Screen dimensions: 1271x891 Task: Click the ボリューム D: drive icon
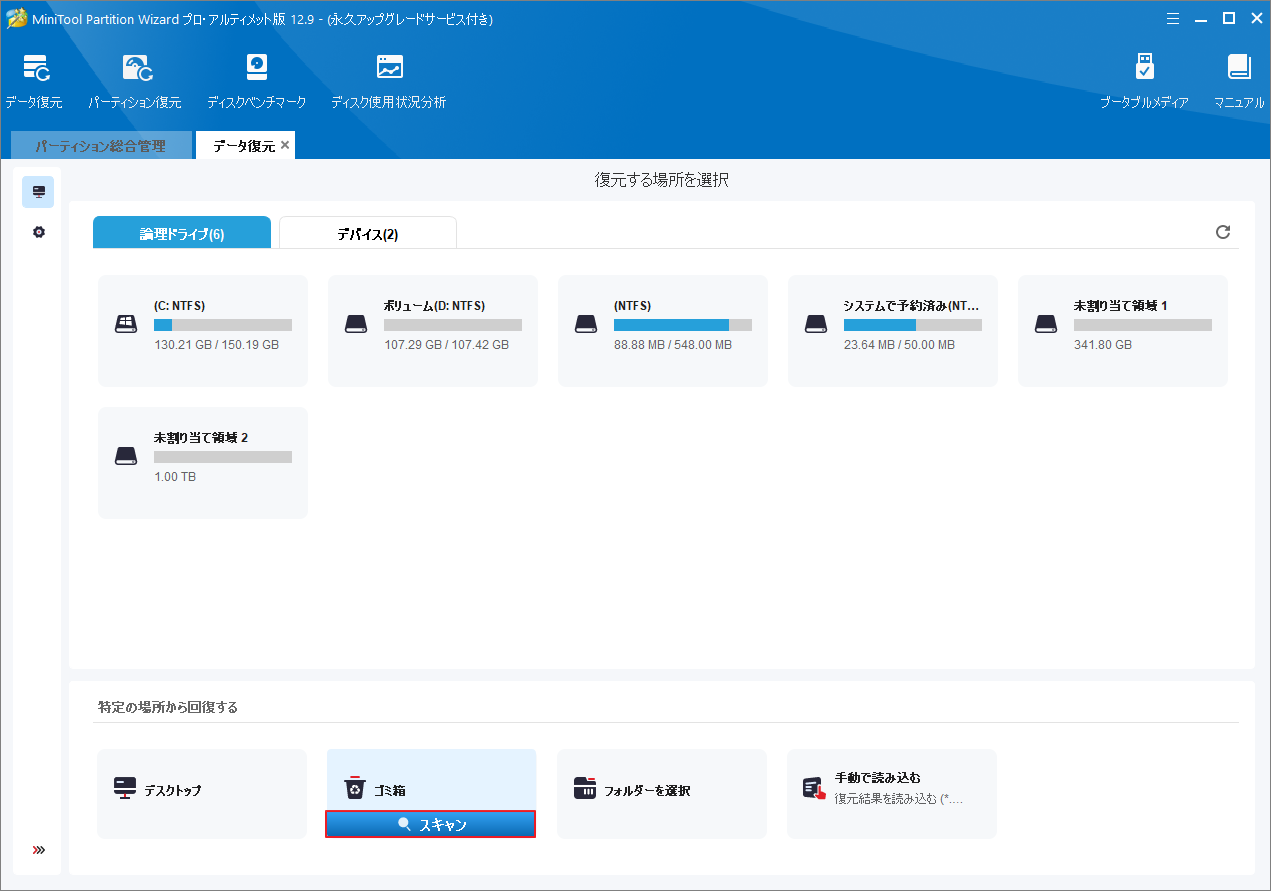(356, 324)
